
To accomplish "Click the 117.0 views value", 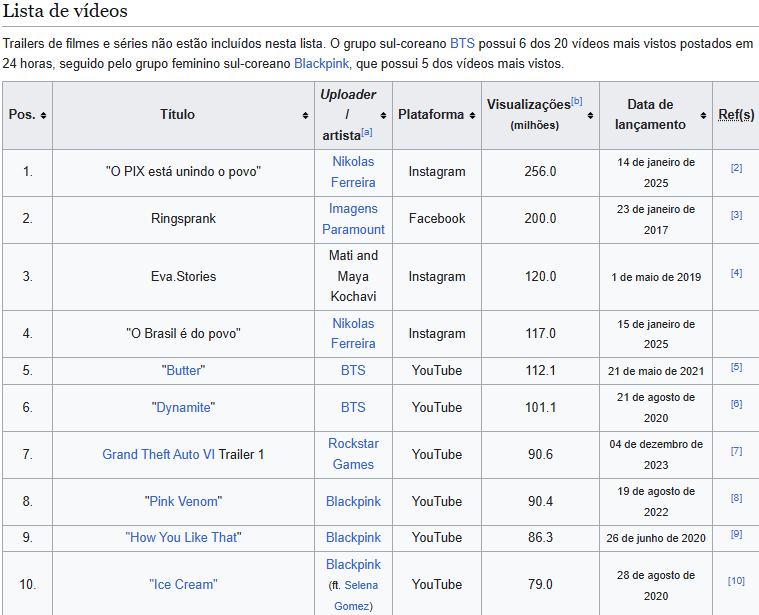I will (x=540, y=333).
